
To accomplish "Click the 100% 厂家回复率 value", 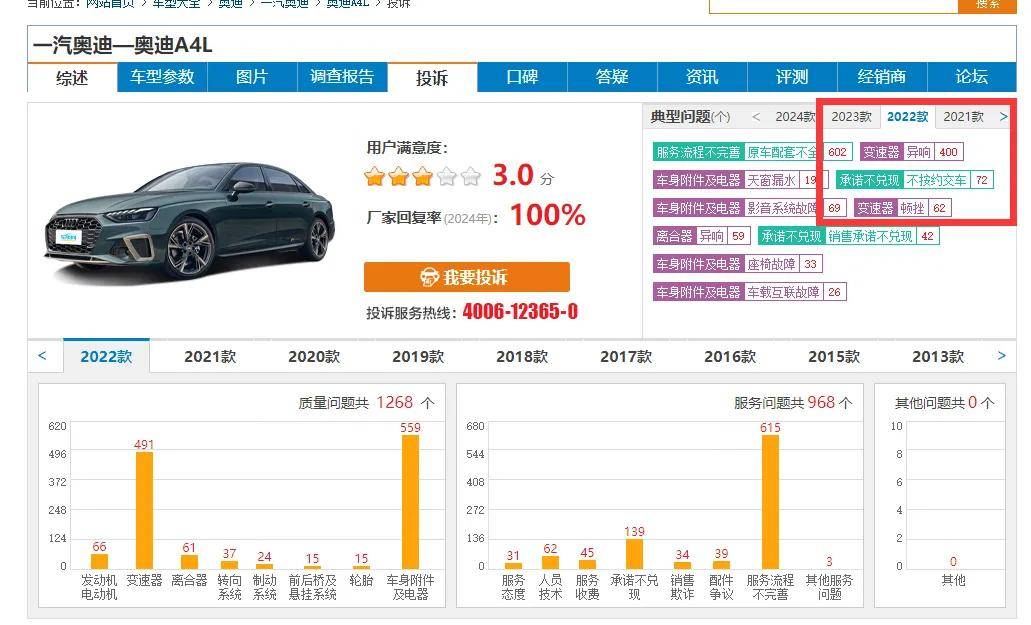I will [547, 215].
